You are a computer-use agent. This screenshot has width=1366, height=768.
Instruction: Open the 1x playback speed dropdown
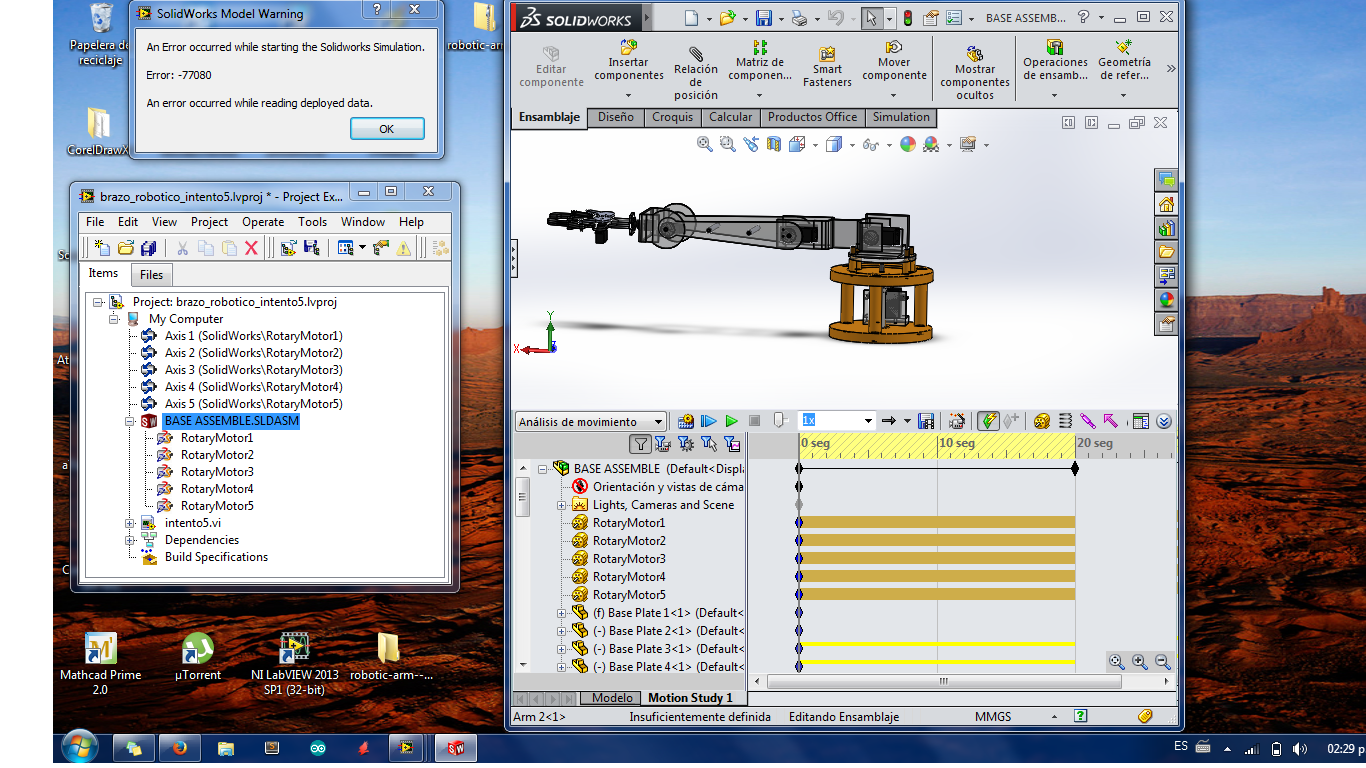(x=868, y=422)
